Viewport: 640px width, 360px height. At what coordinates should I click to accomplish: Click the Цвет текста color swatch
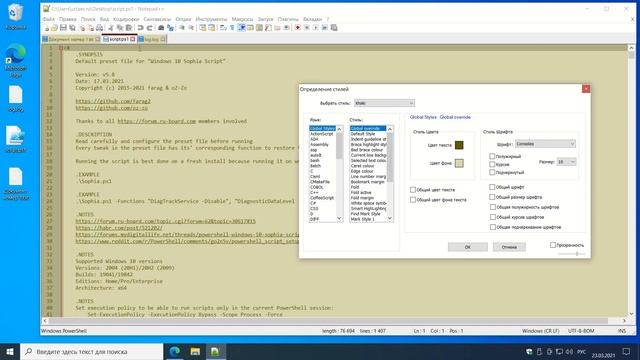tap(459, 145)
